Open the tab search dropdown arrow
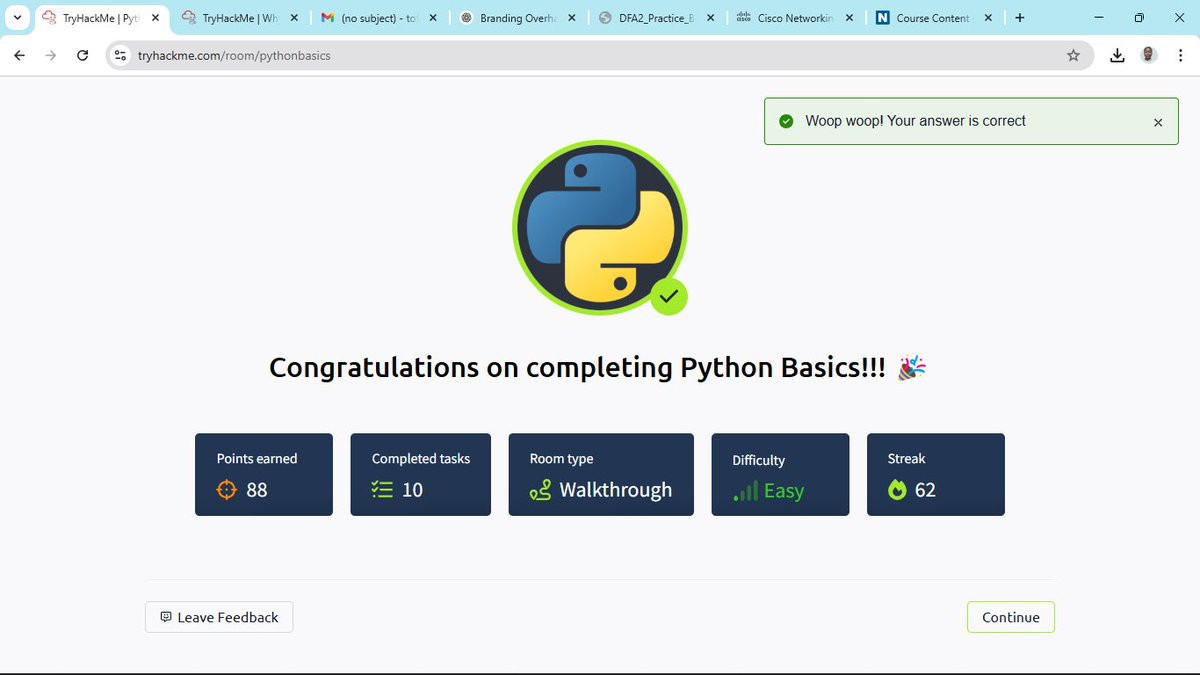This screenshot has width=1200, height=675. pos(17,18)
